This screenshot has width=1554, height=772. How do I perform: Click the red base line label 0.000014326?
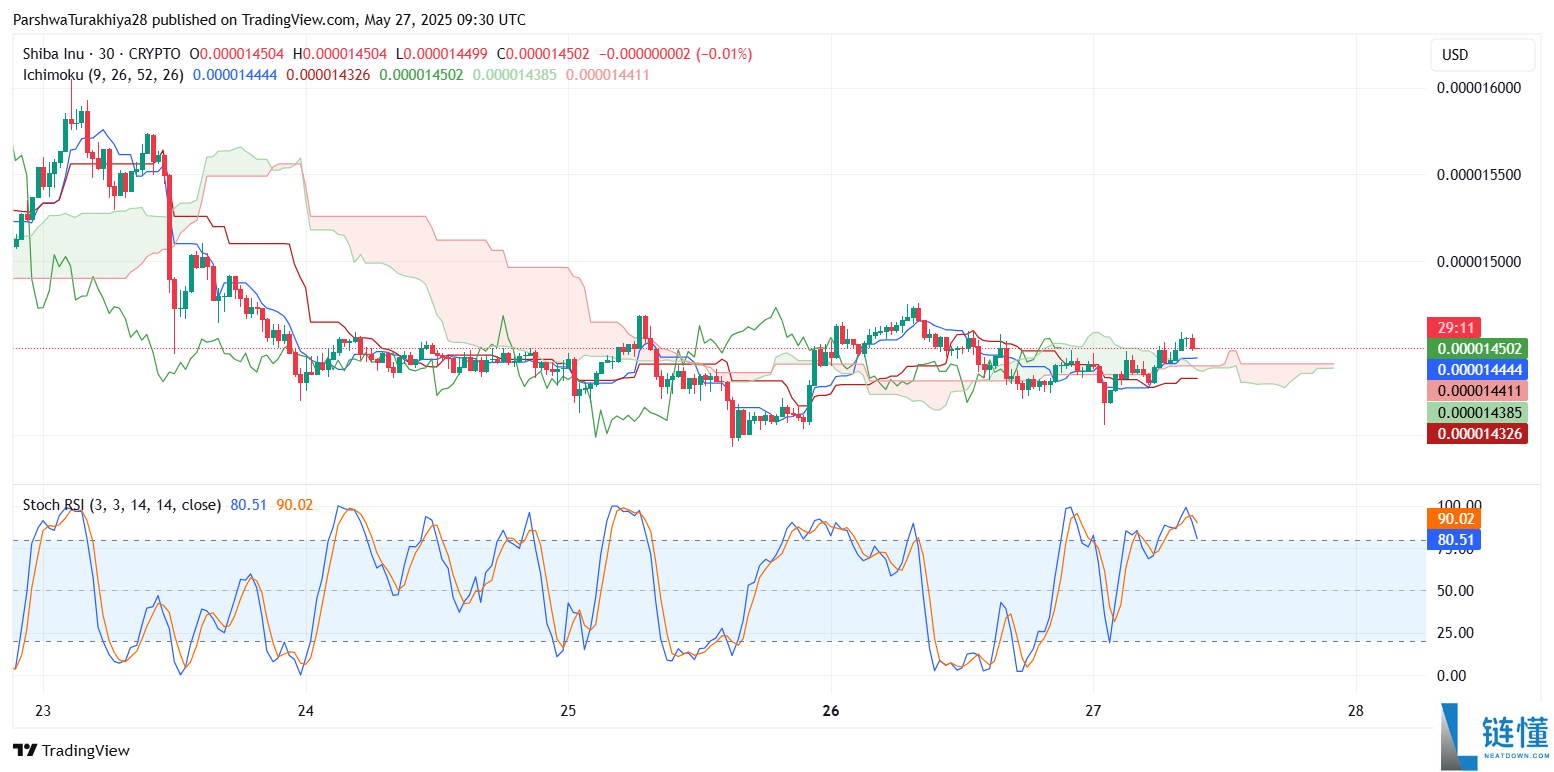pyautogui.click(x=1477, y=433)
